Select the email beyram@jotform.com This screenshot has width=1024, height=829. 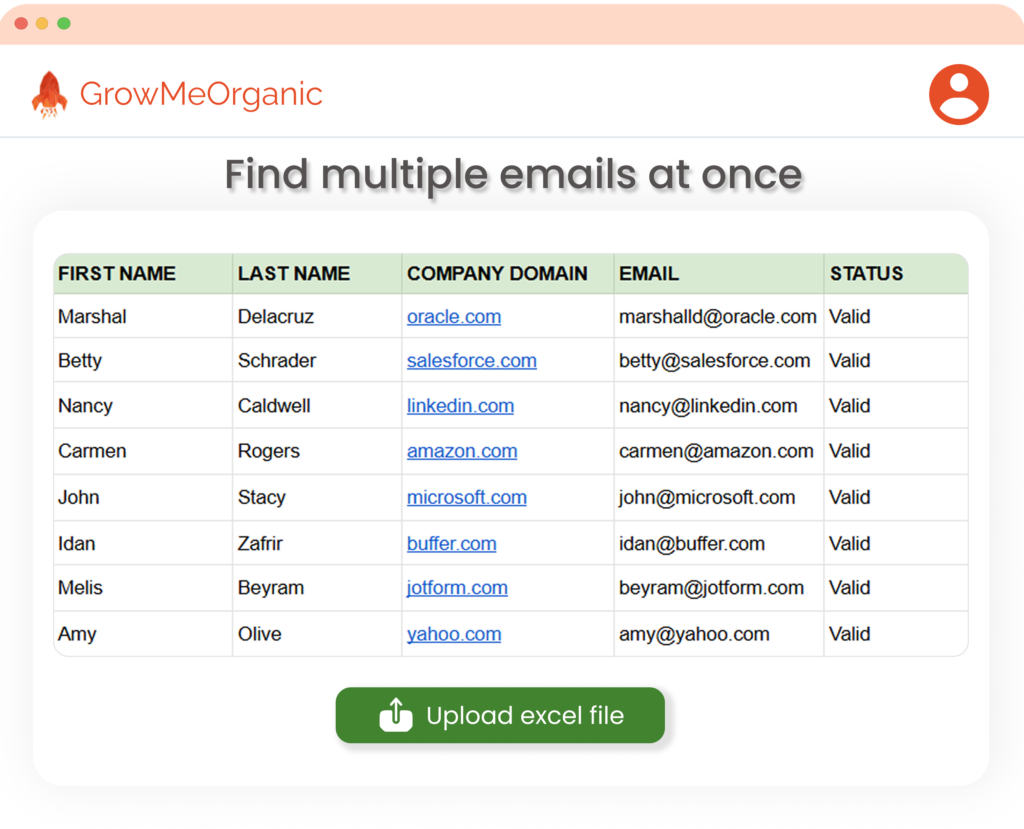point(711,587)
